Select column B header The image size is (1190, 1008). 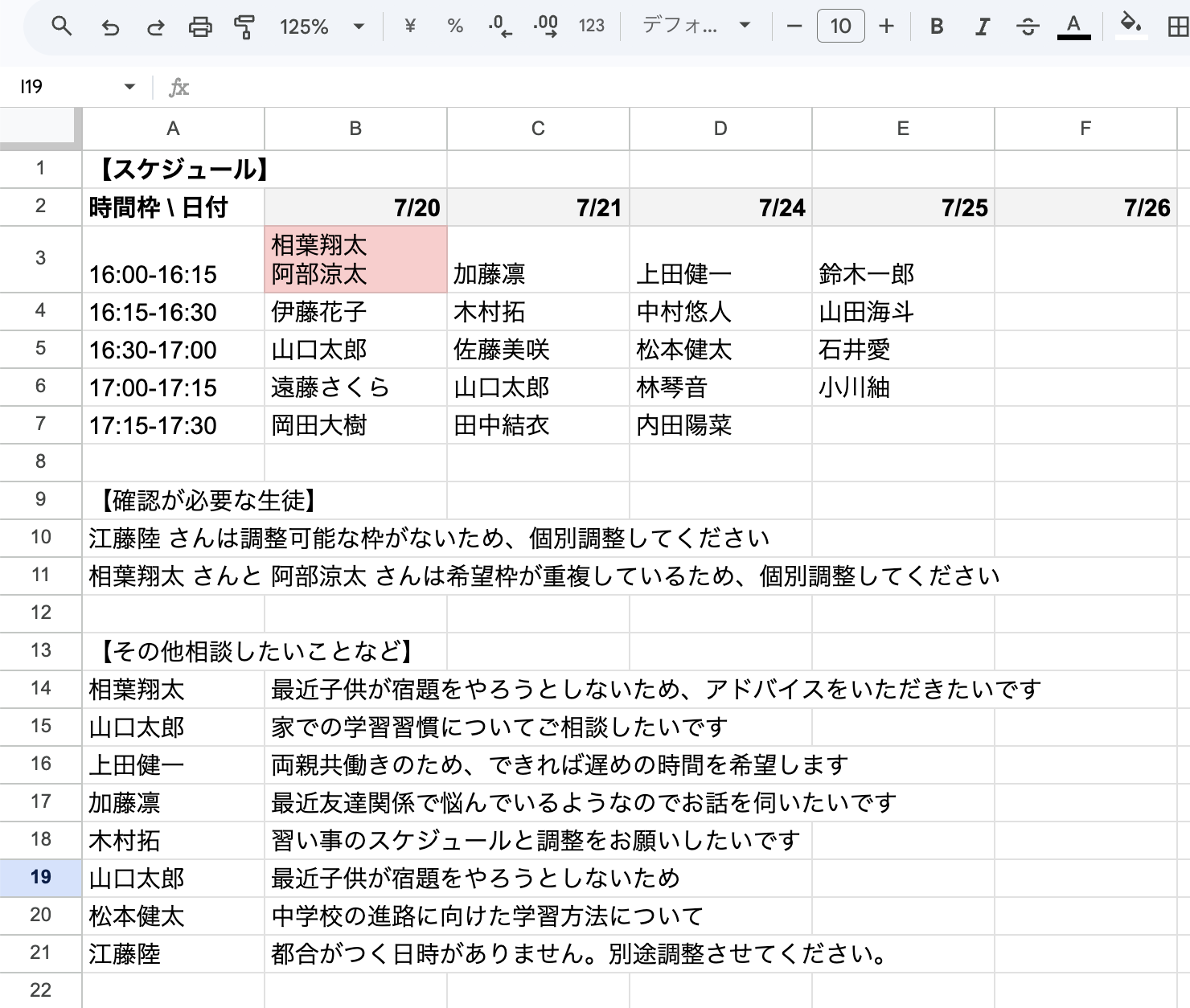(355, 129)
